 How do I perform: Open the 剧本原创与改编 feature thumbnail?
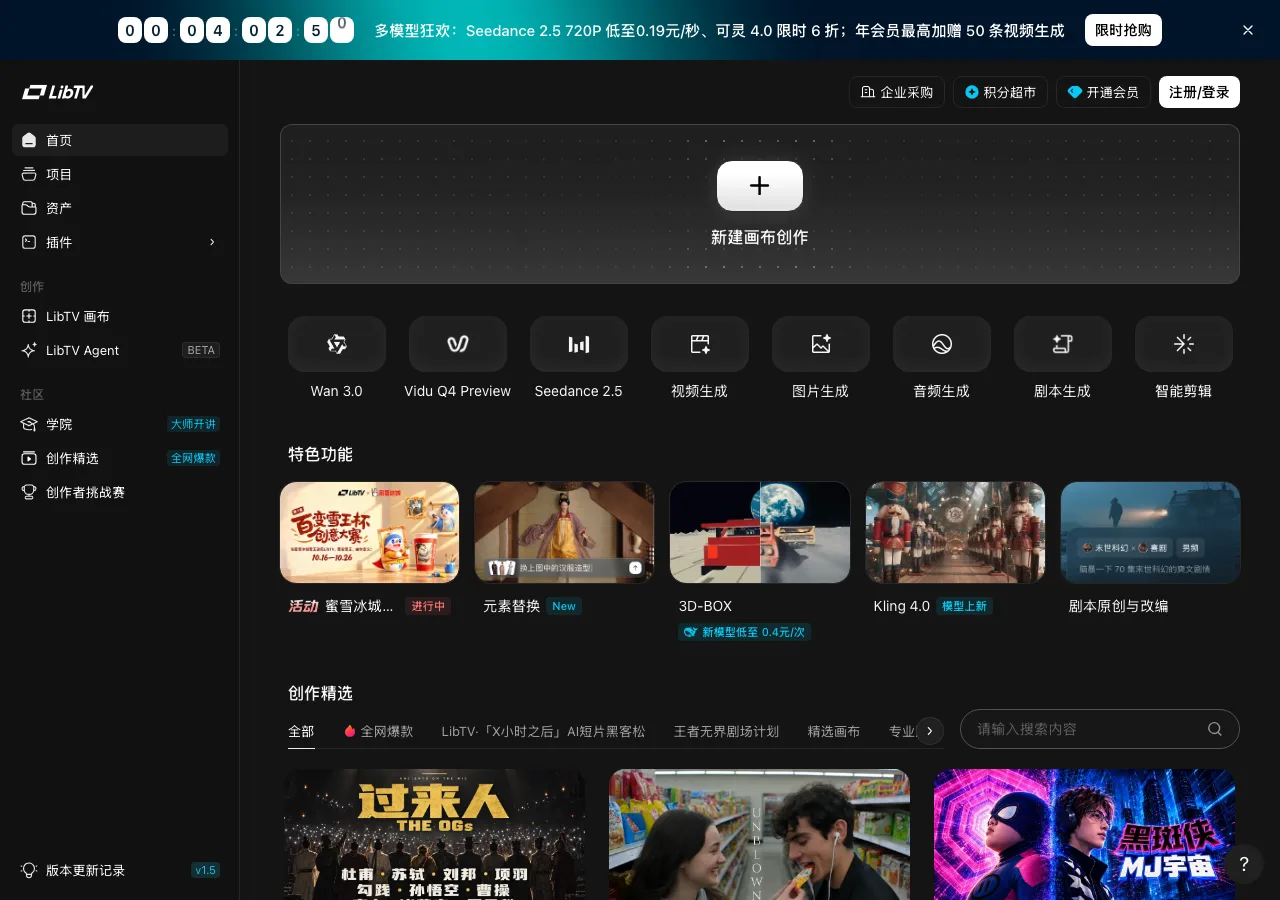[1150, 532]
